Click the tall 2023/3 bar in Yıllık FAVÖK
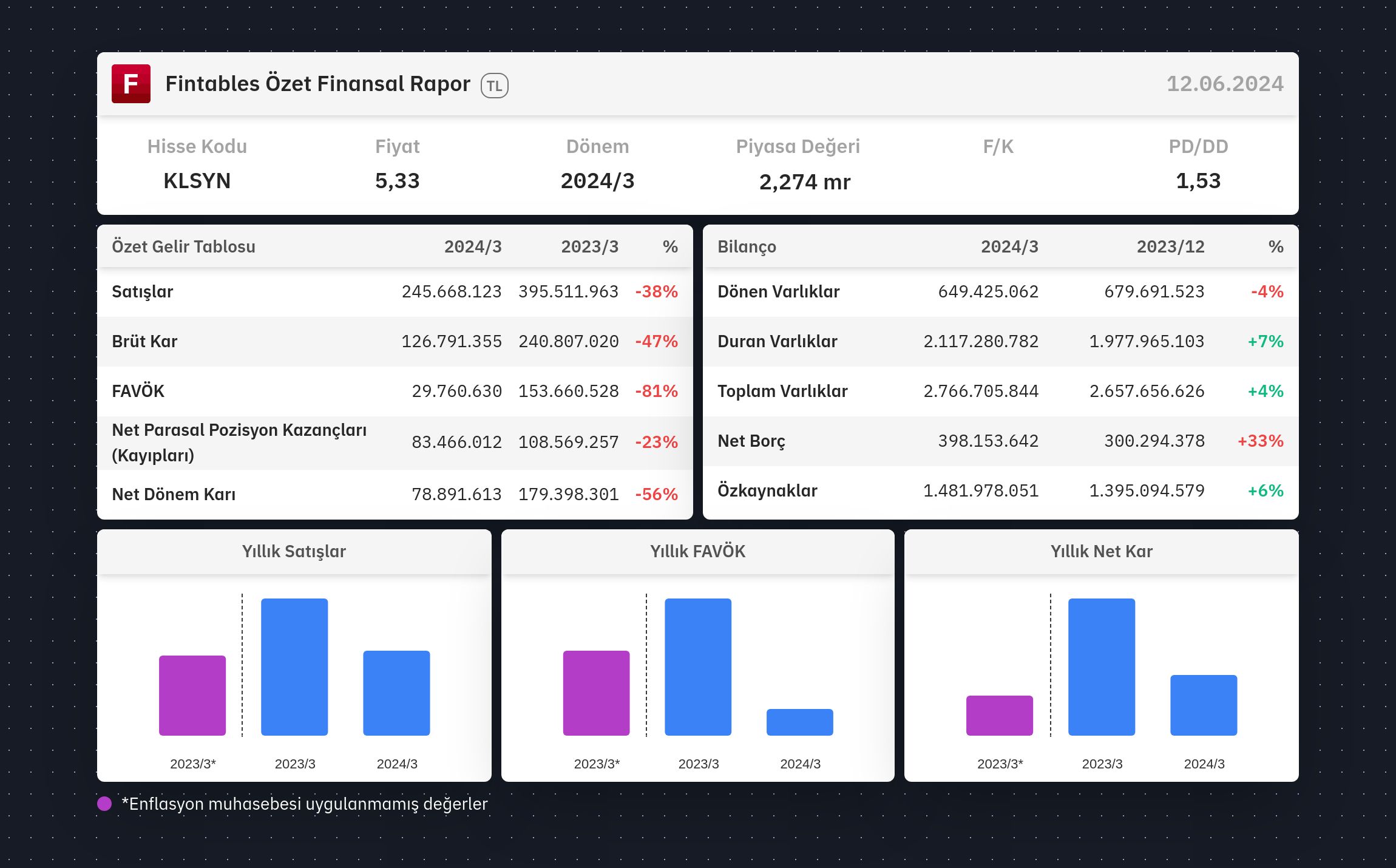 tap(698, 667)
